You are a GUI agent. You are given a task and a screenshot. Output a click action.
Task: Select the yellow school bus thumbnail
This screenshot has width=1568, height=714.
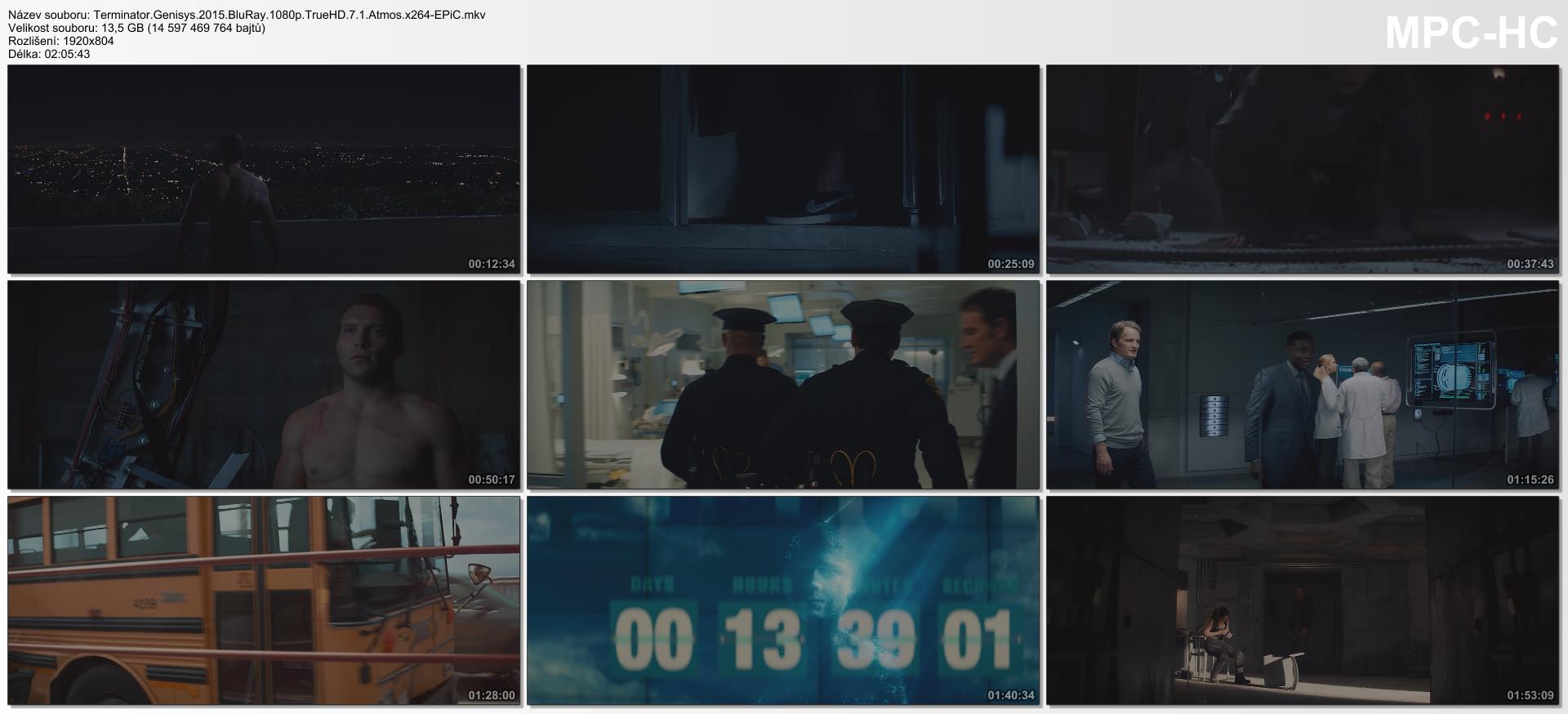click(x=264, y=600)
